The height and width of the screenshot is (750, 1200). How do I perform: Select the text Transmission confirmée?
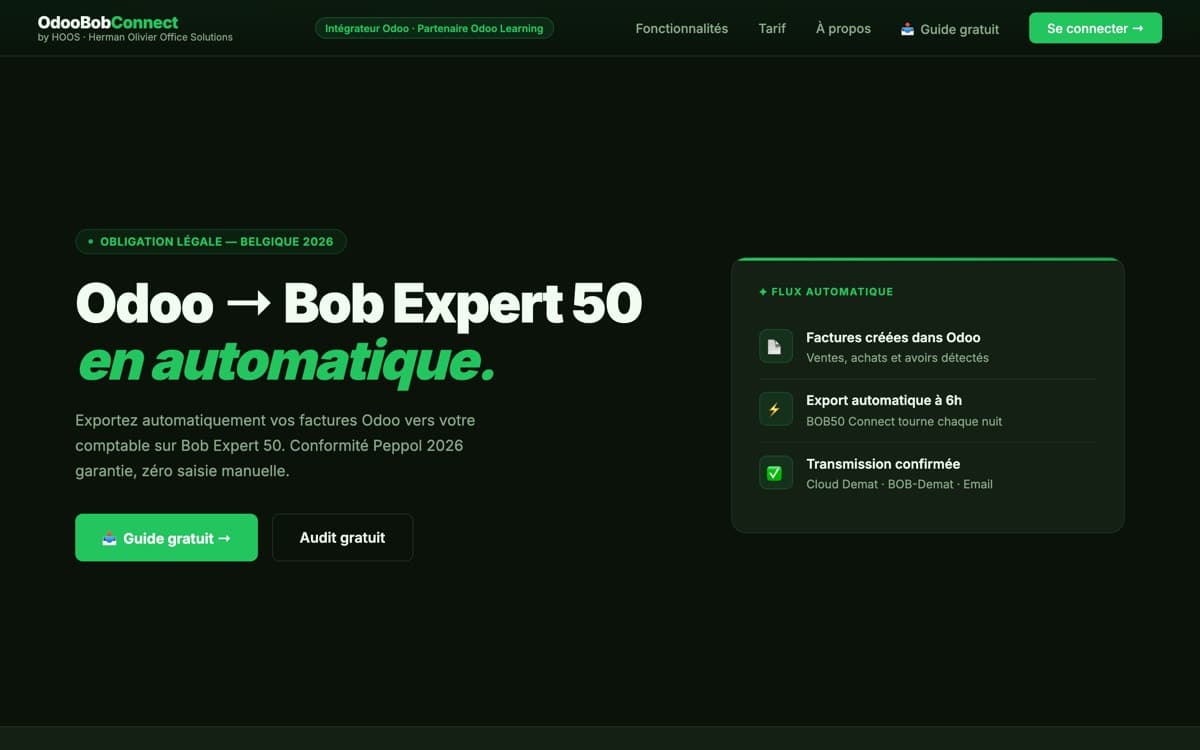pos(883,464)
